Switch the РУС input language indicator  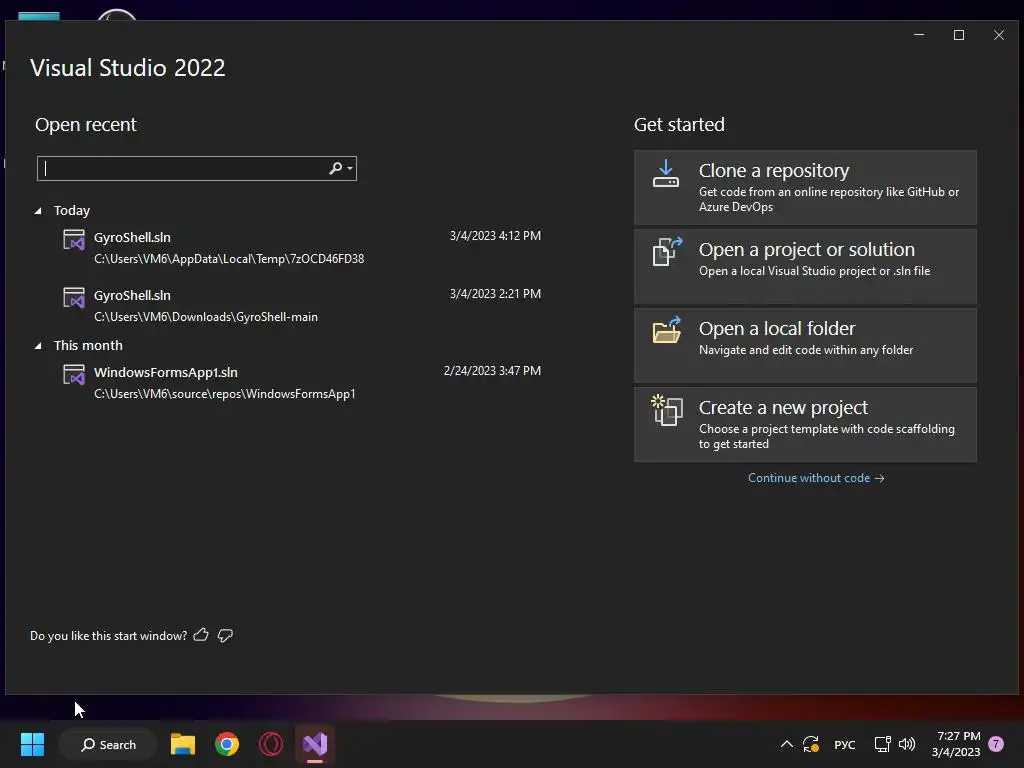point(844,744)
